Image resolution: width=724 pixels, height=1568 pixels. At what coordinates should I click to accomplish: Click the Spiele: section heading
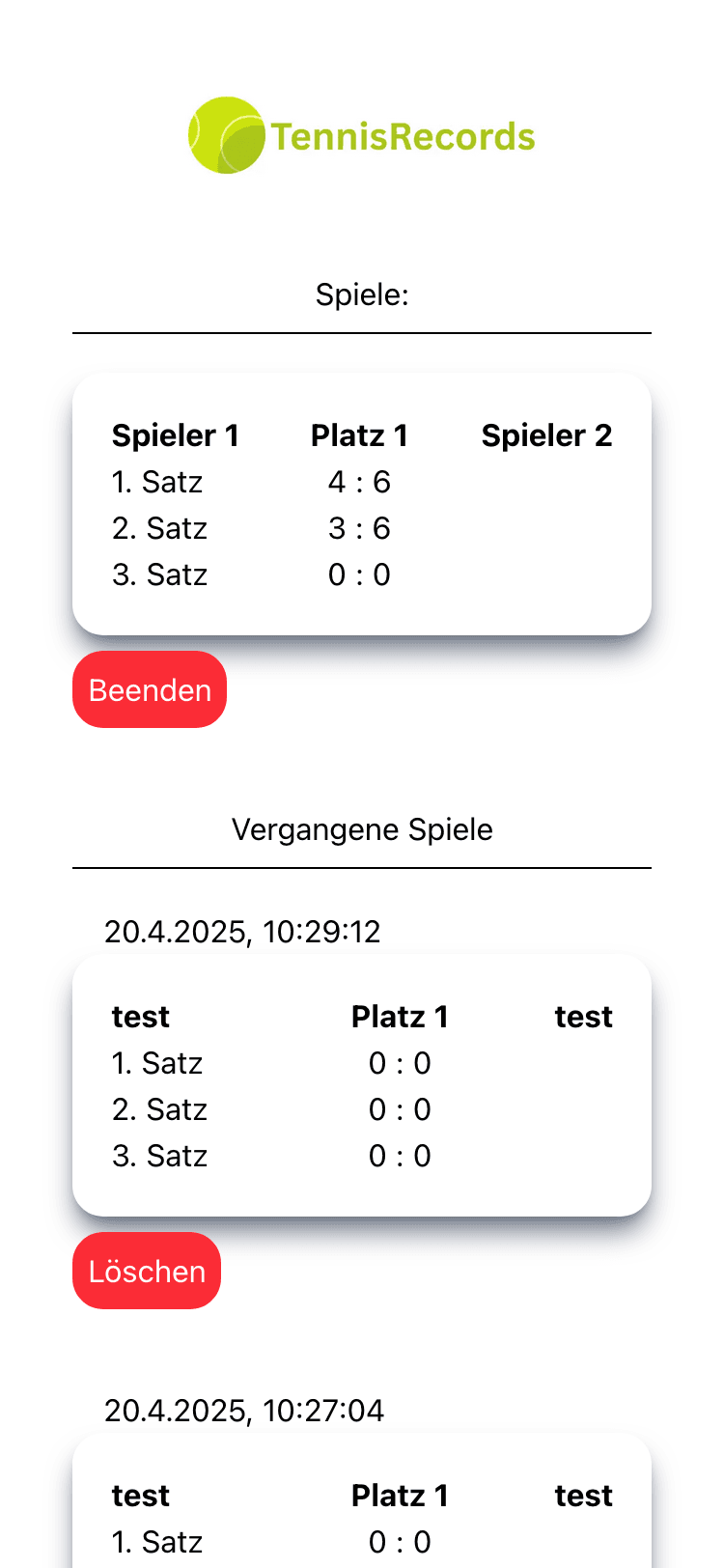click(362, 294)
